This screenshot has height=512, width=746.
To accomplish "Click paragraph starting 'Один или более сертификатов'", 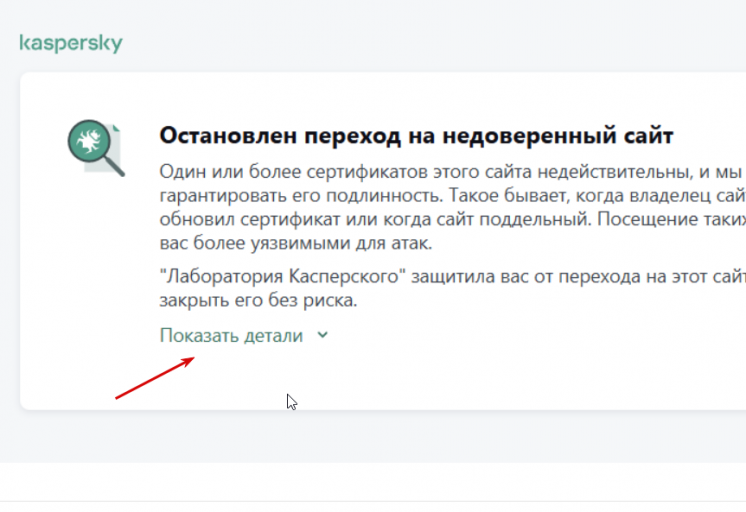I will click(452, 207).
